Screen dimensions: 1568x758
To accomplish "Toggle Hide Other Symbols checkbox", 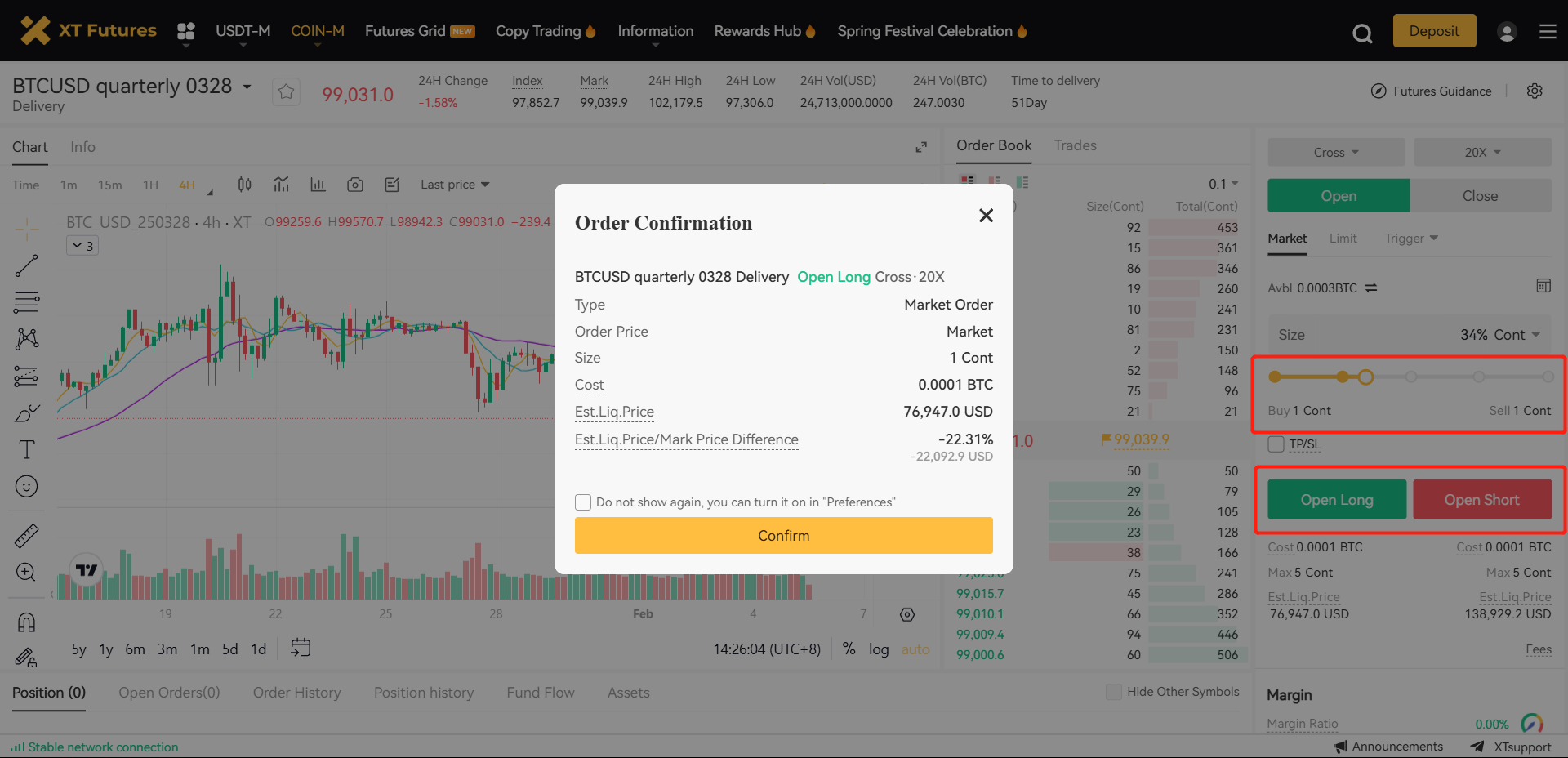I will 1113,692.
